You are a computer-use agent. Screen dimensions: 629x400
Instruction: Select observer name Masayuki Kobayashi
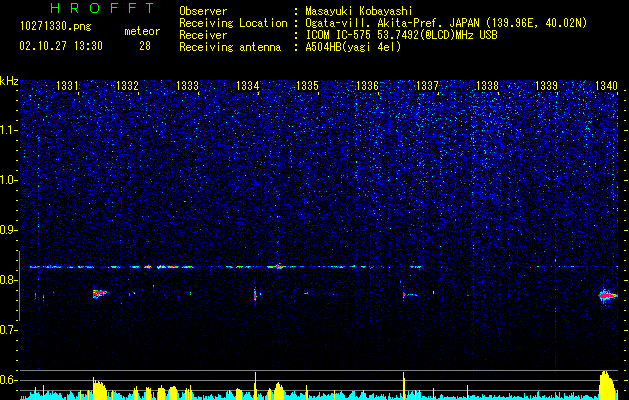(x=358, y=11)
